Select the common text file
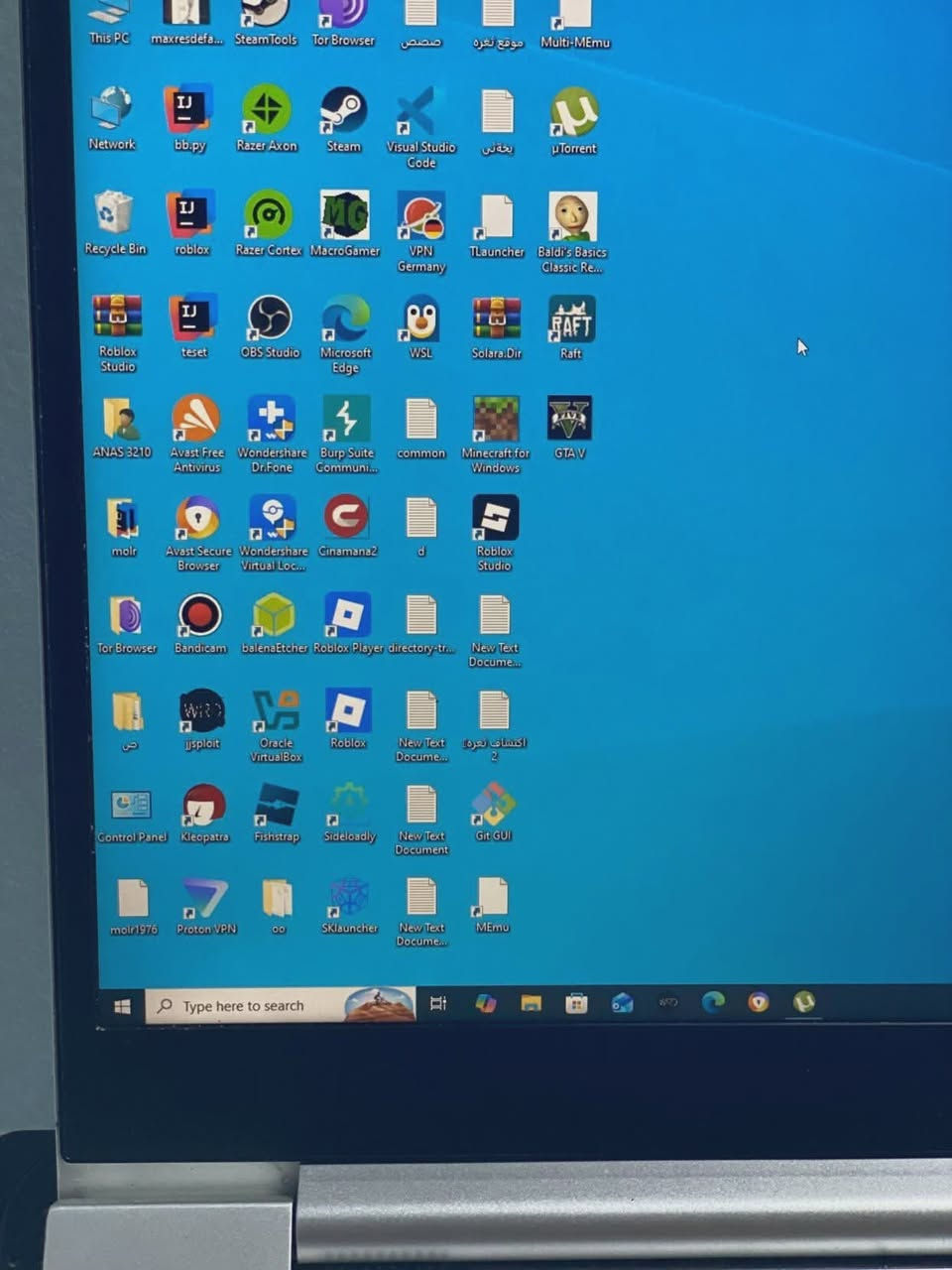 [x=420, y=421]
